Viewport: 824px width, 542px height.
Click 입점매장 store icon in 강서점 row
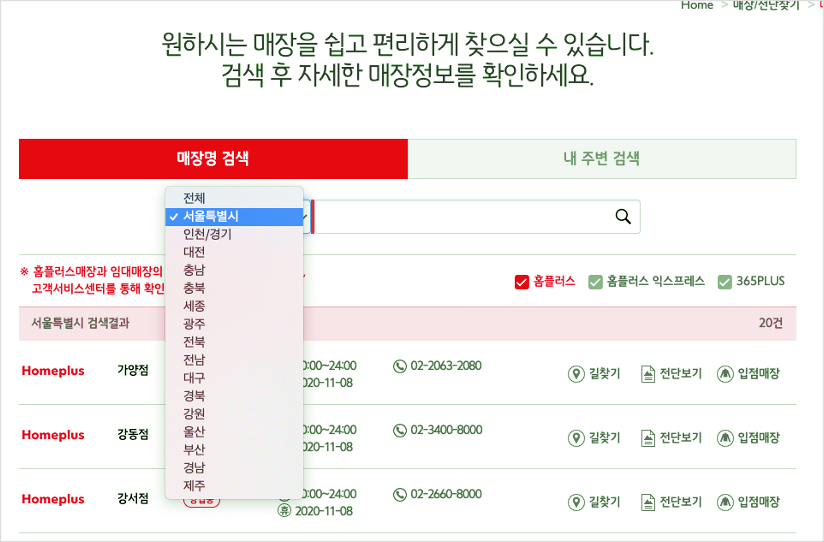coord(725,502)
